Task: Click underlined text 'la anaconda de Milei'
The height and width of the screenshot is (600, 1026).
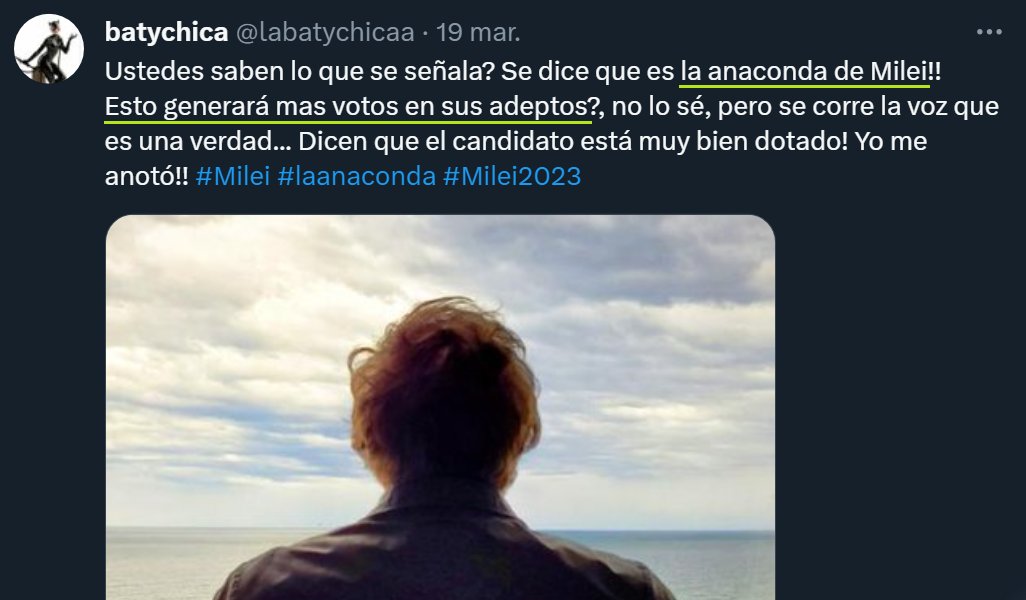Action: point(804,71)
